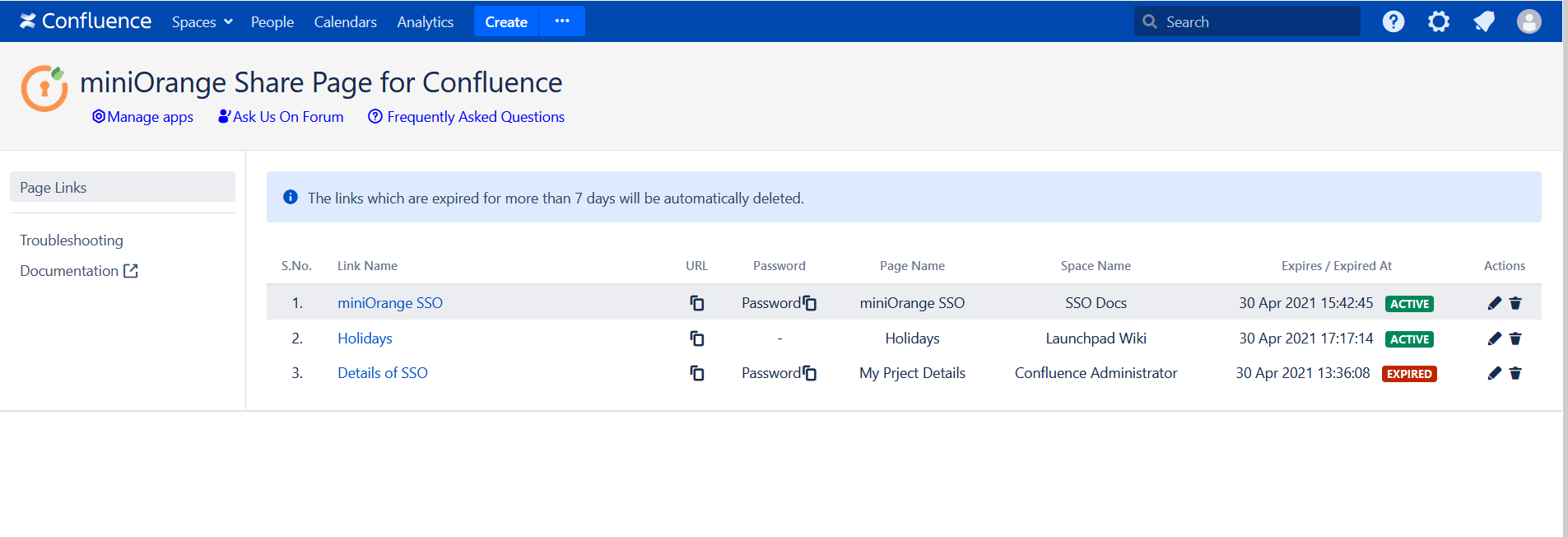Viewport: 1568px width, 537px height.
Task: Click the 30 Apr 2021 13:36:08 expiry date
Action: 1303,373
